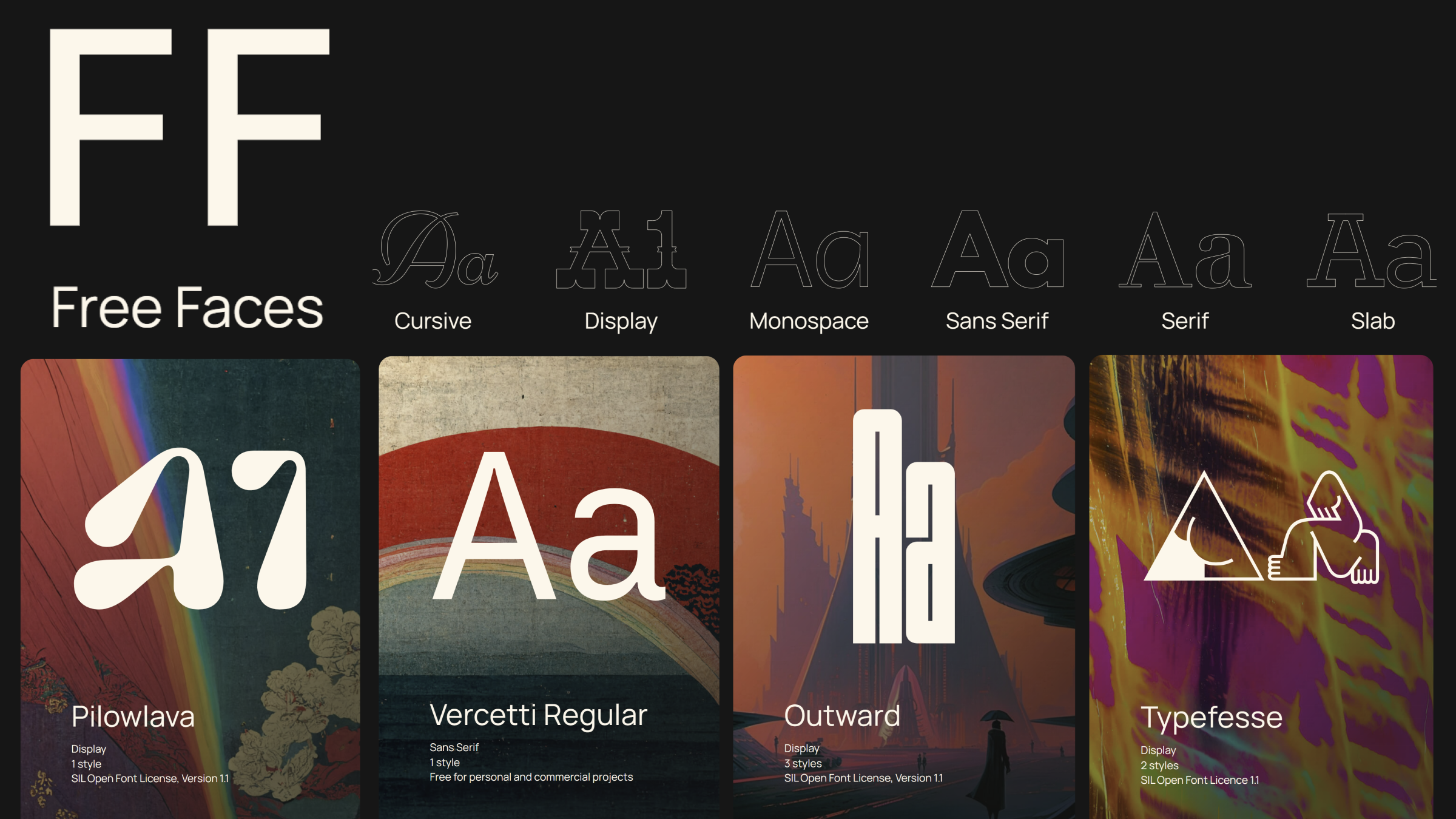Open the Vercetti Regular font title
This screenshot has height=819, width=1456.
[x=538, y=715]
